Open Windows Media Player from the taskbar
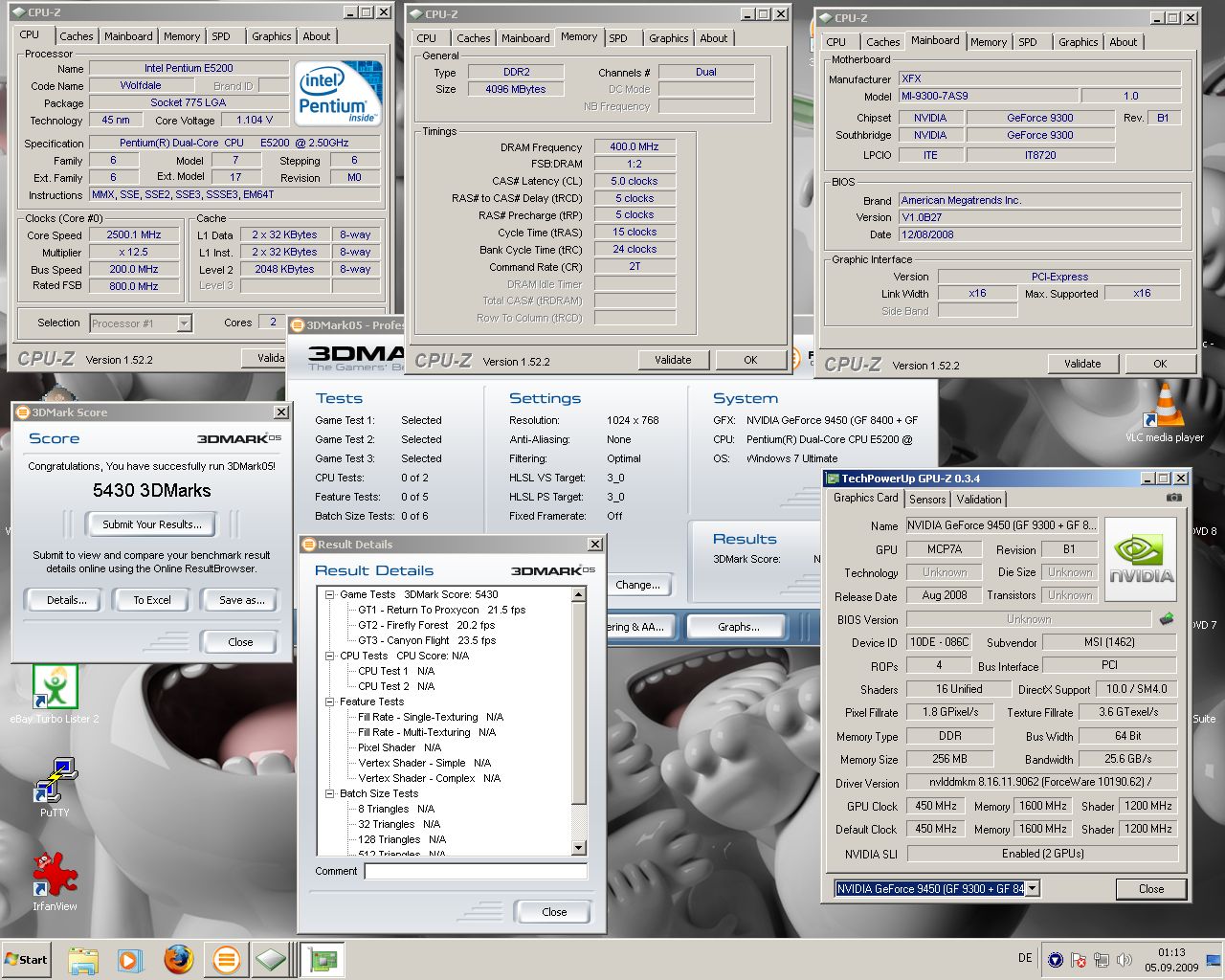Image resolution: width=1225 pixels, height=980 pixels. pyautogui.click(x=130, y=959)
